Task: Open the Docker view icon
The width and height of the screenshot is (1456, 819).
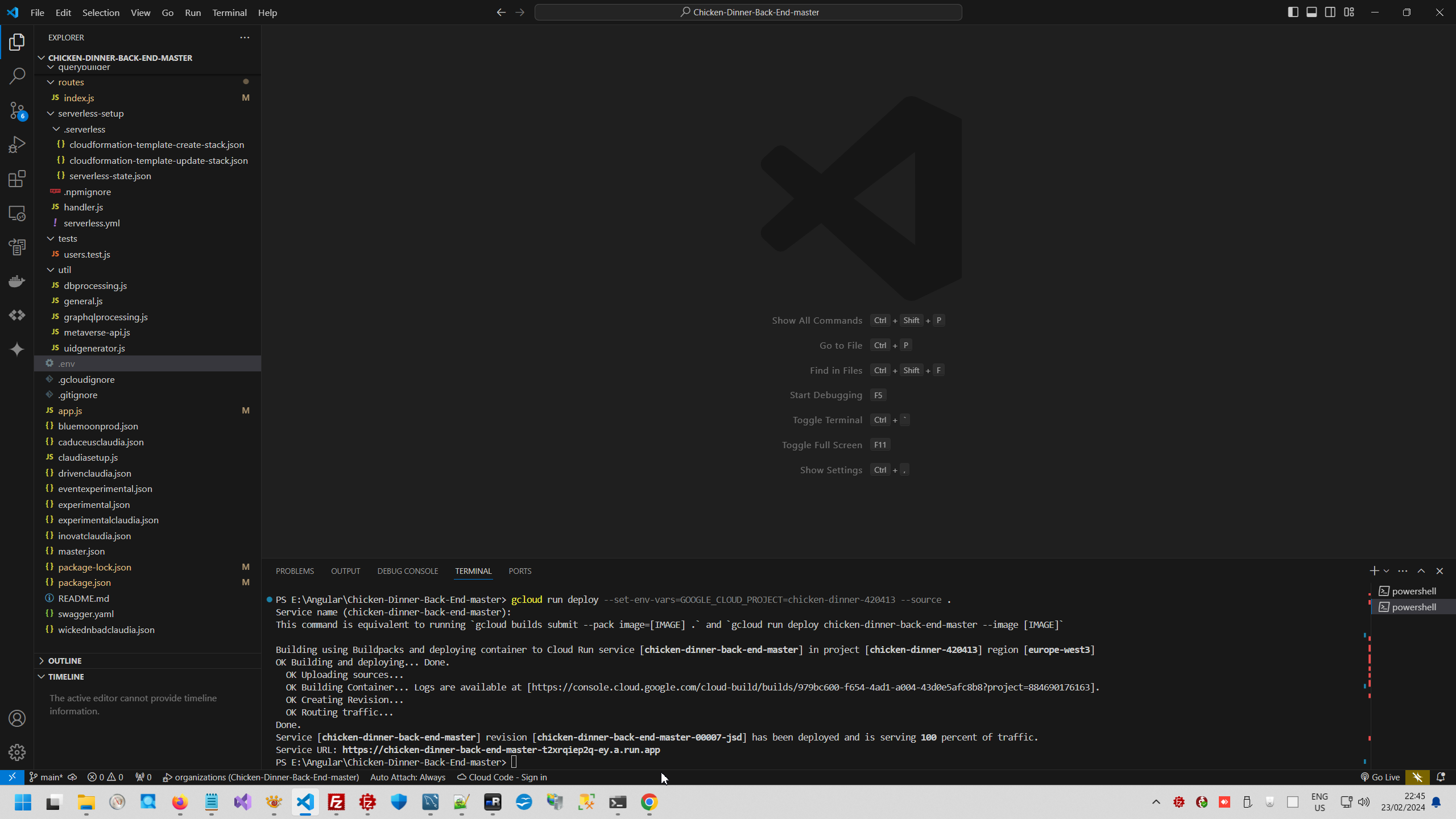Action: point(17,281)
